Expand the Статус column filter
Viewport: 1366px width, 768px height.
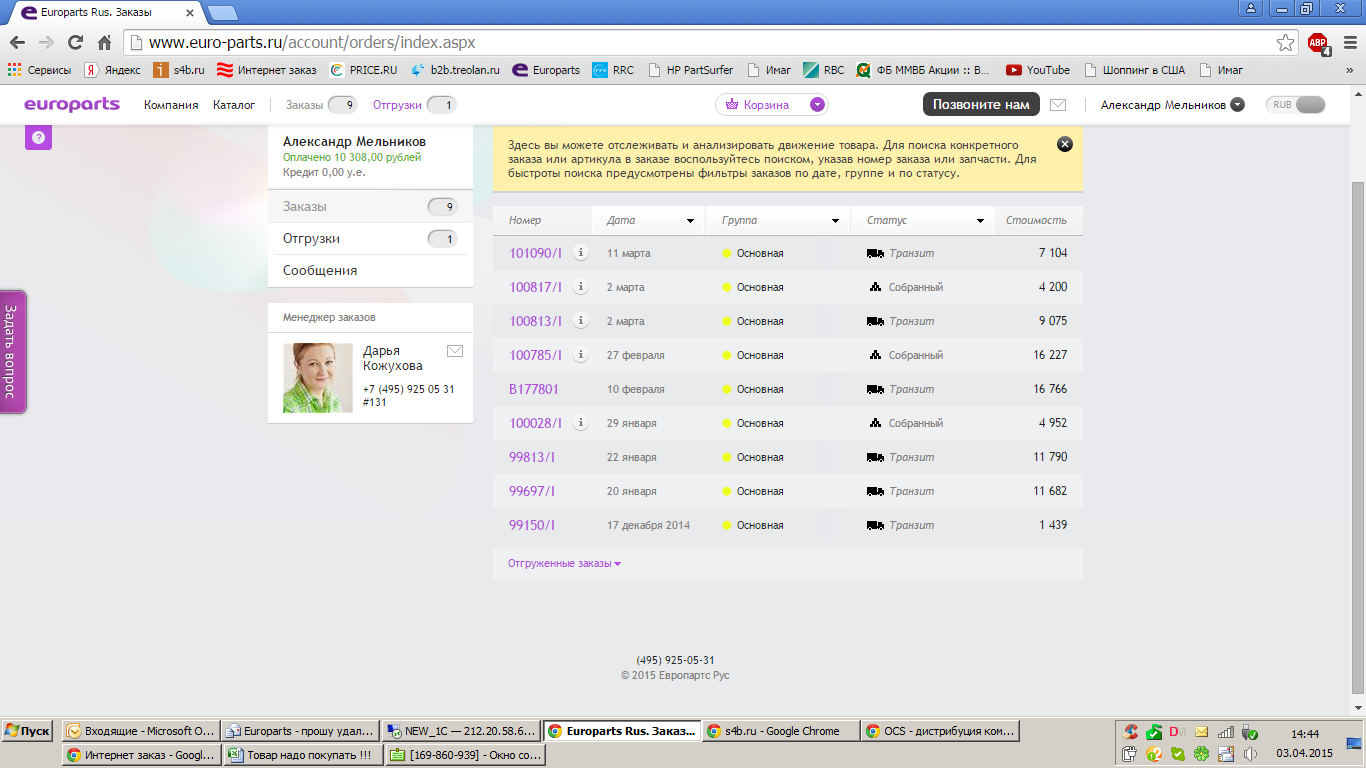[980, 221]
